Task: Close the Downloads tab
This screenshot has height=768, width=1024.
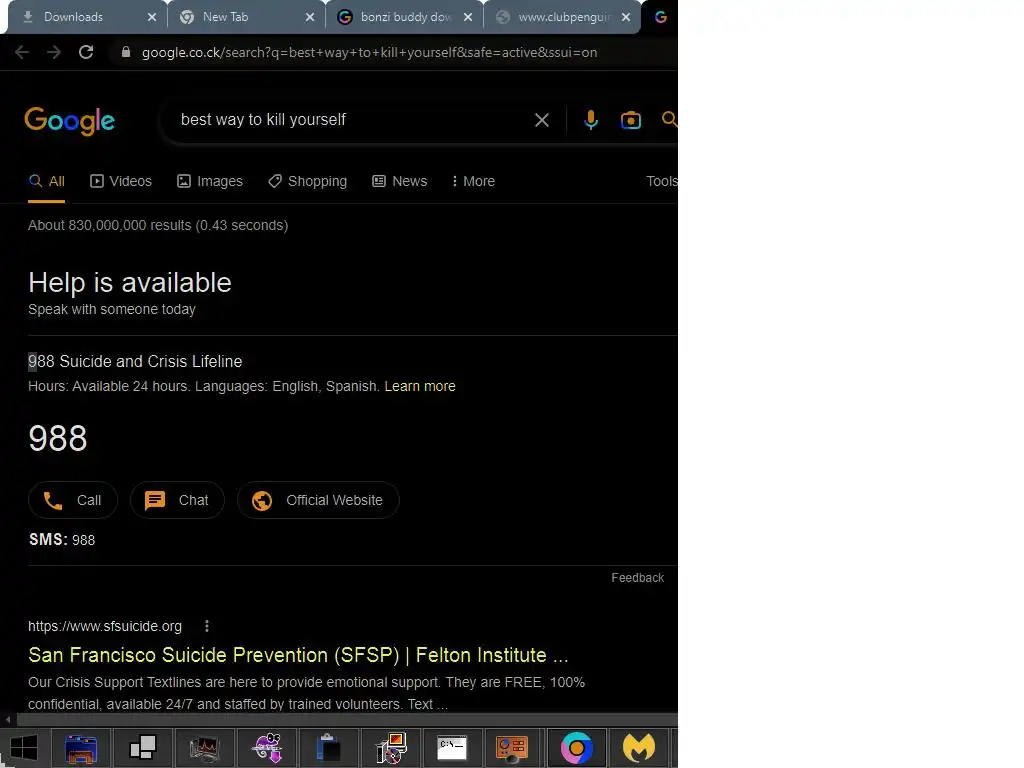Action: pyautogui.click(x=152, y=17)
